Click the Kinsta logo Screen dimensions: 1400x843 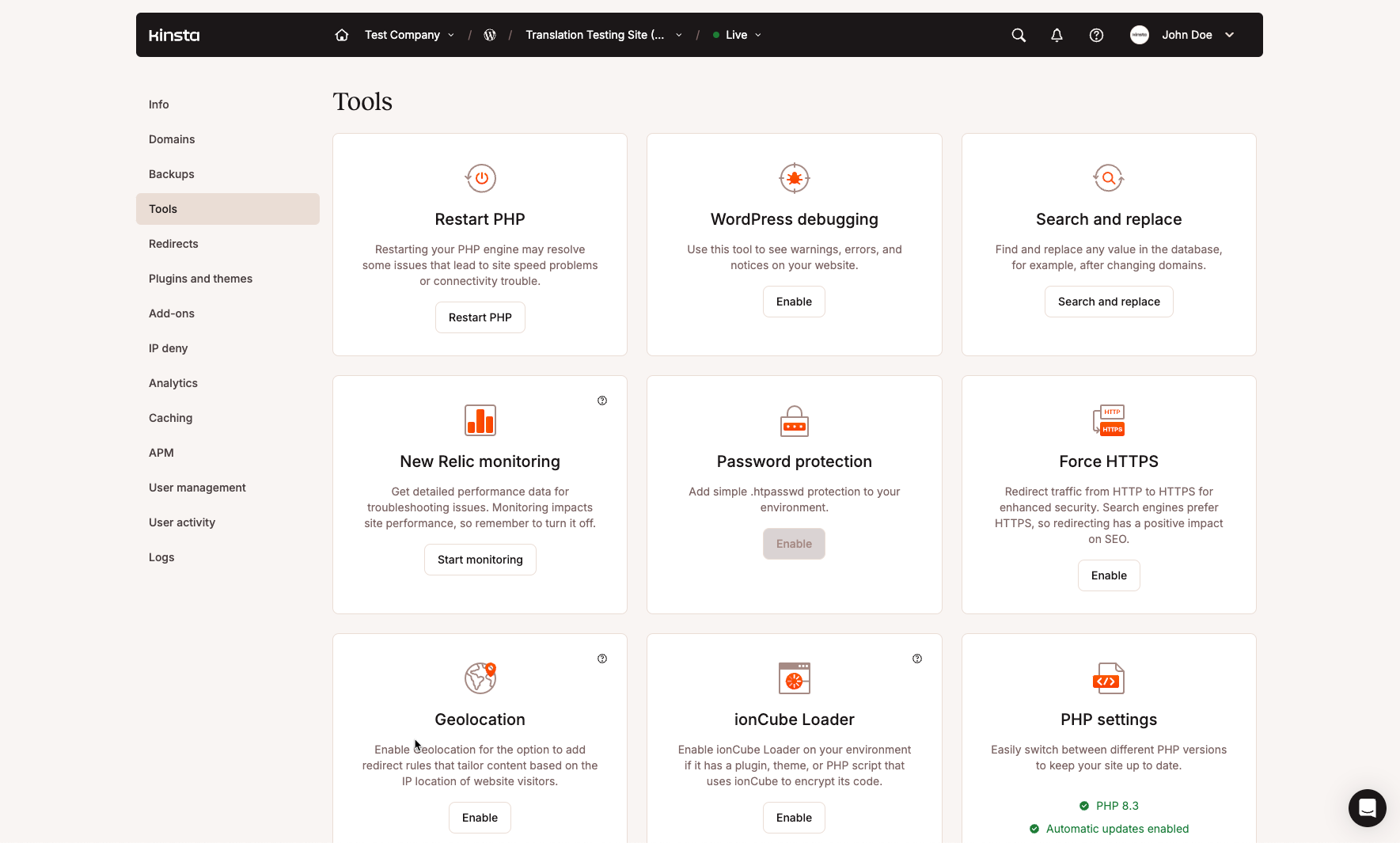174,35
